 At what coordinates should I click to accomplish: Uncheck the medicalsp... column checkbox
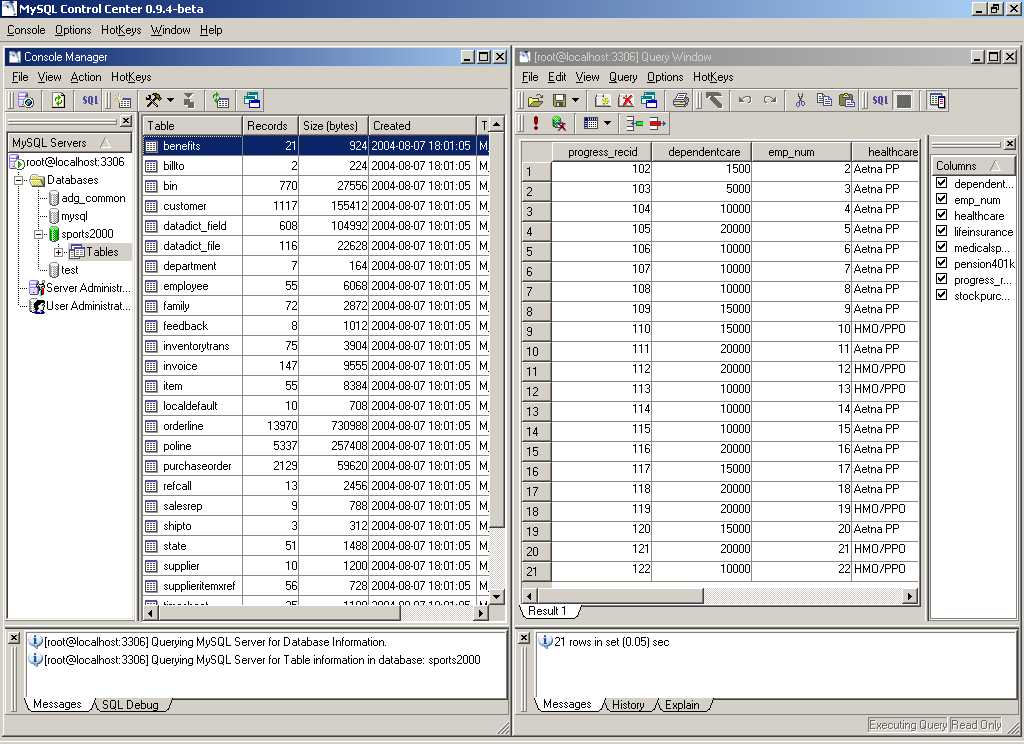click(x=942, y=247)
